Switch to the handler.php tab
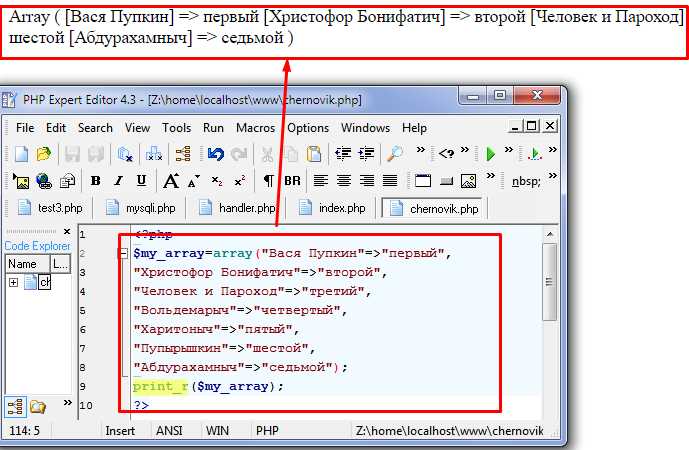Image resolution: width=689 pixels, height=450 pixels. (237, 208)
